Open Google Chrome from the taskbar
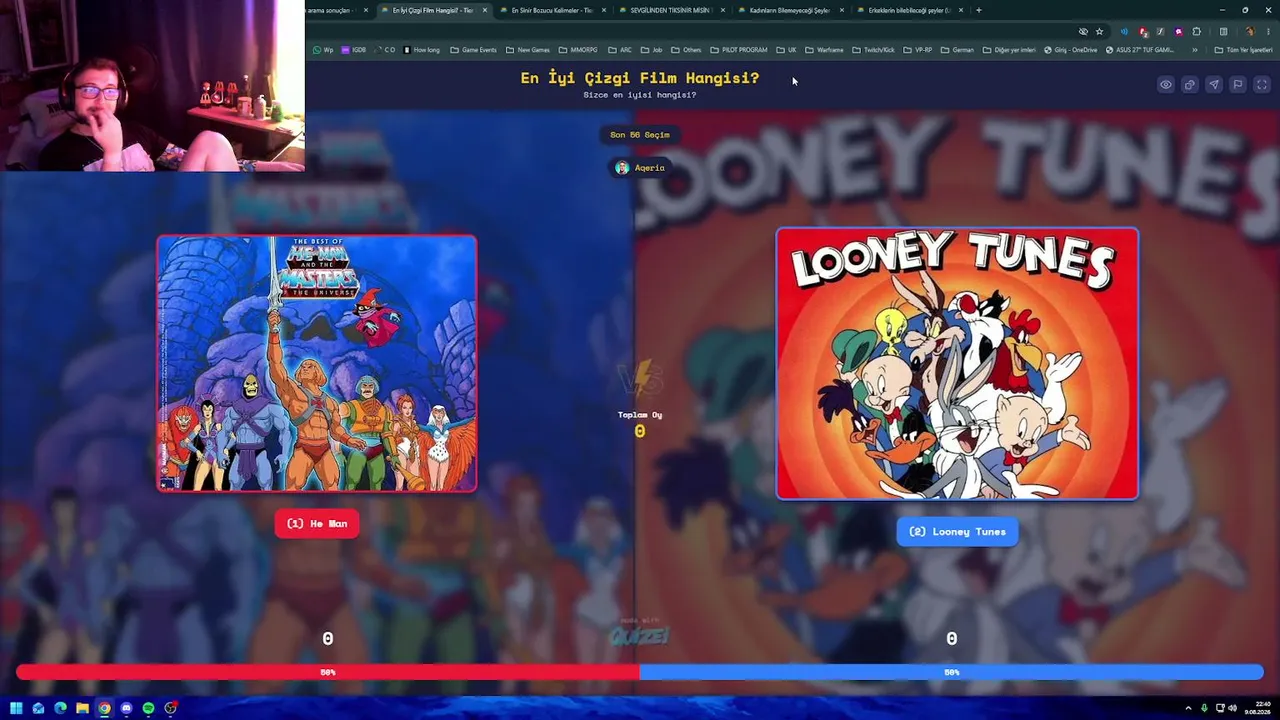Image resolution: width=1280 pixels, height=720 pixels. (x=104, y=708)
